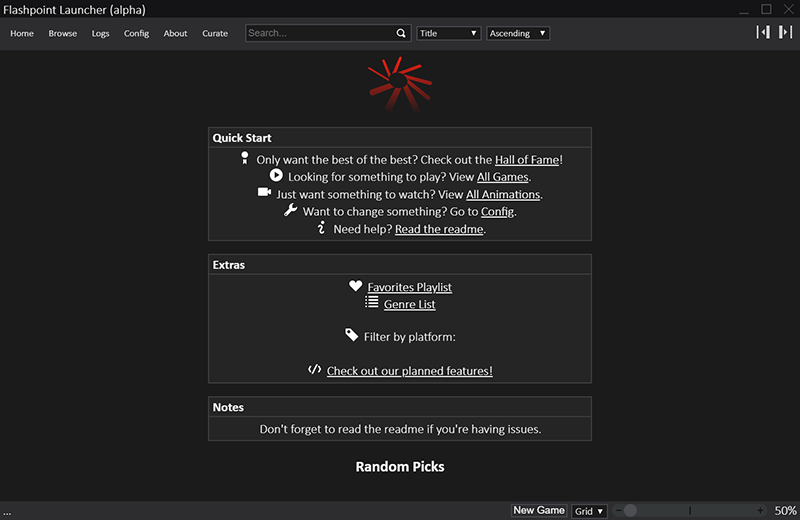Click the Random Picks heading
The height and width of the screenshot is (520, 800).
400,467
